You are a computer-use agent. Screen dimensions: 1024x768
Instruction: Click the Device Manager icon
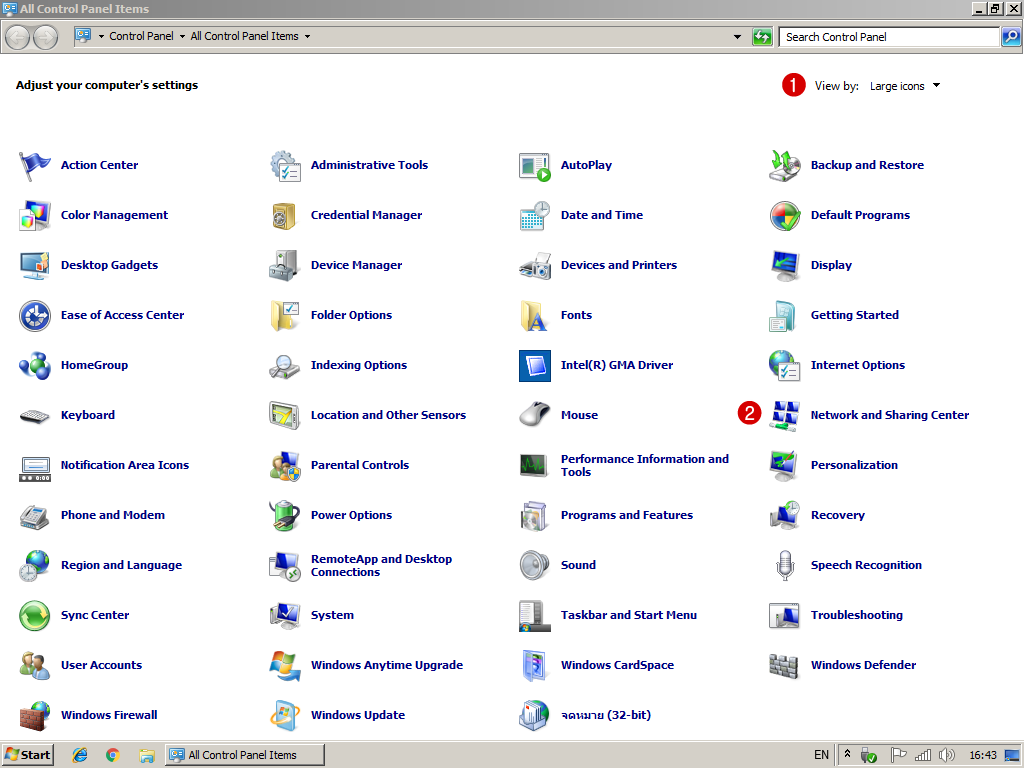(x=285, y=266)
